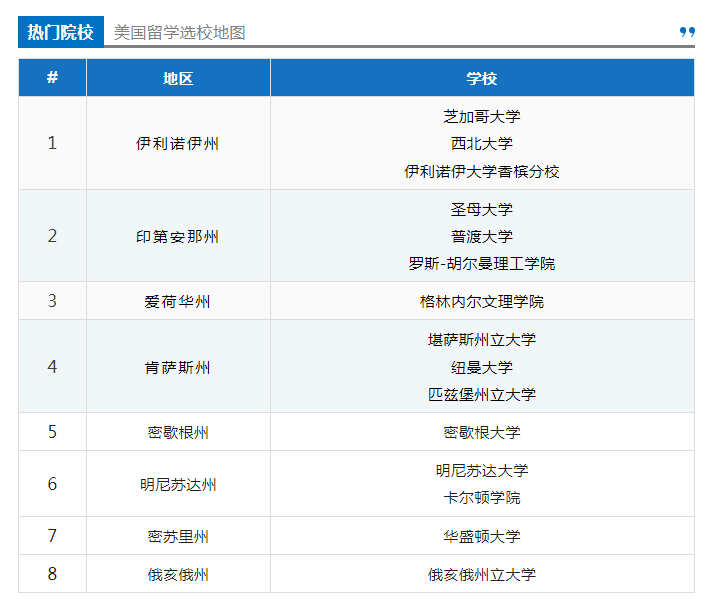The width and height of the screenshot is (721, 599).
Task: Select 伊利诺伊州 region cell
Action: pos(178,143)
